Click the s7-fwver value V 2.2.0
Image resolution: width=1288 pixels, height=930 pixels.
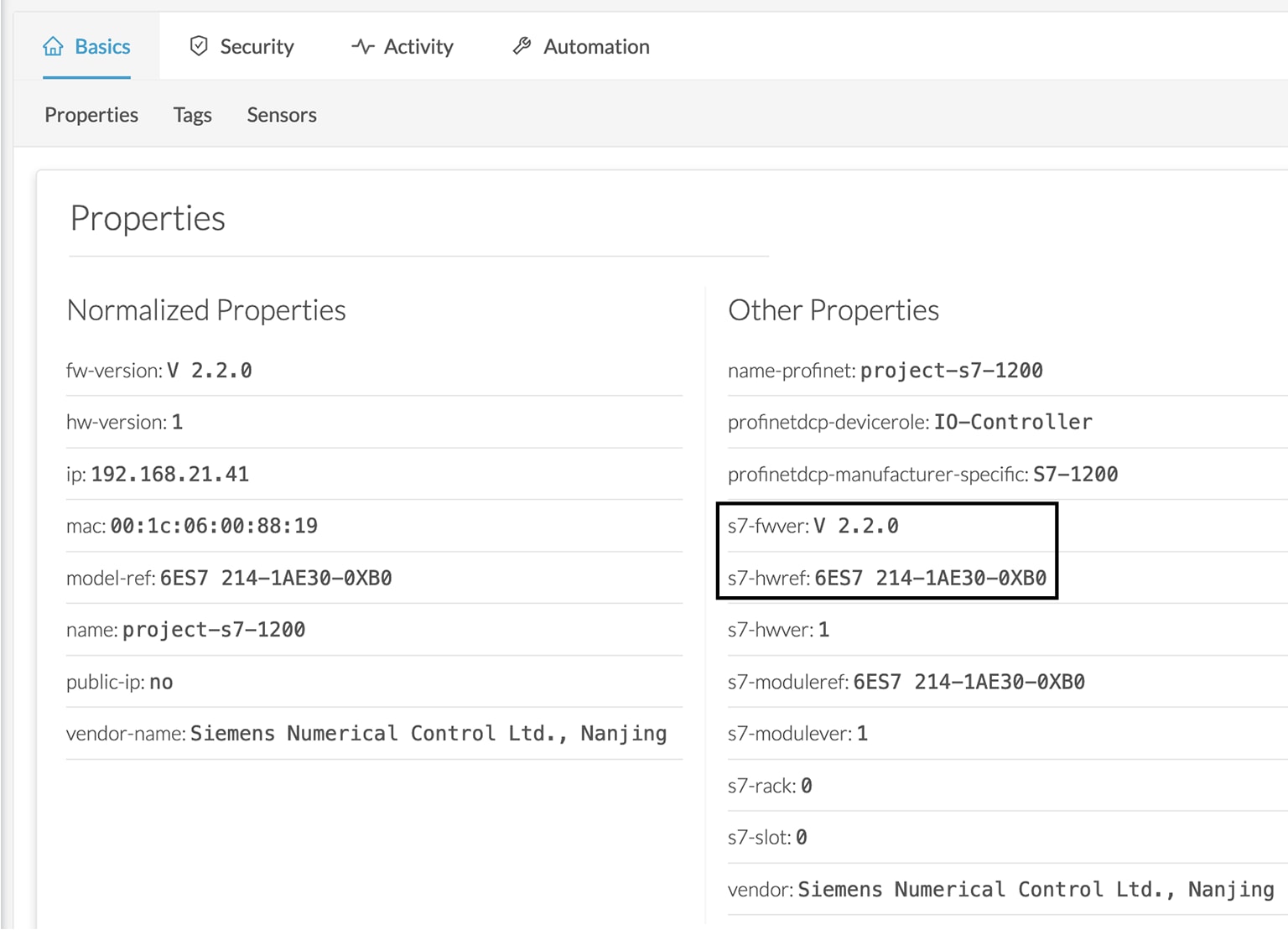point(856,527)
